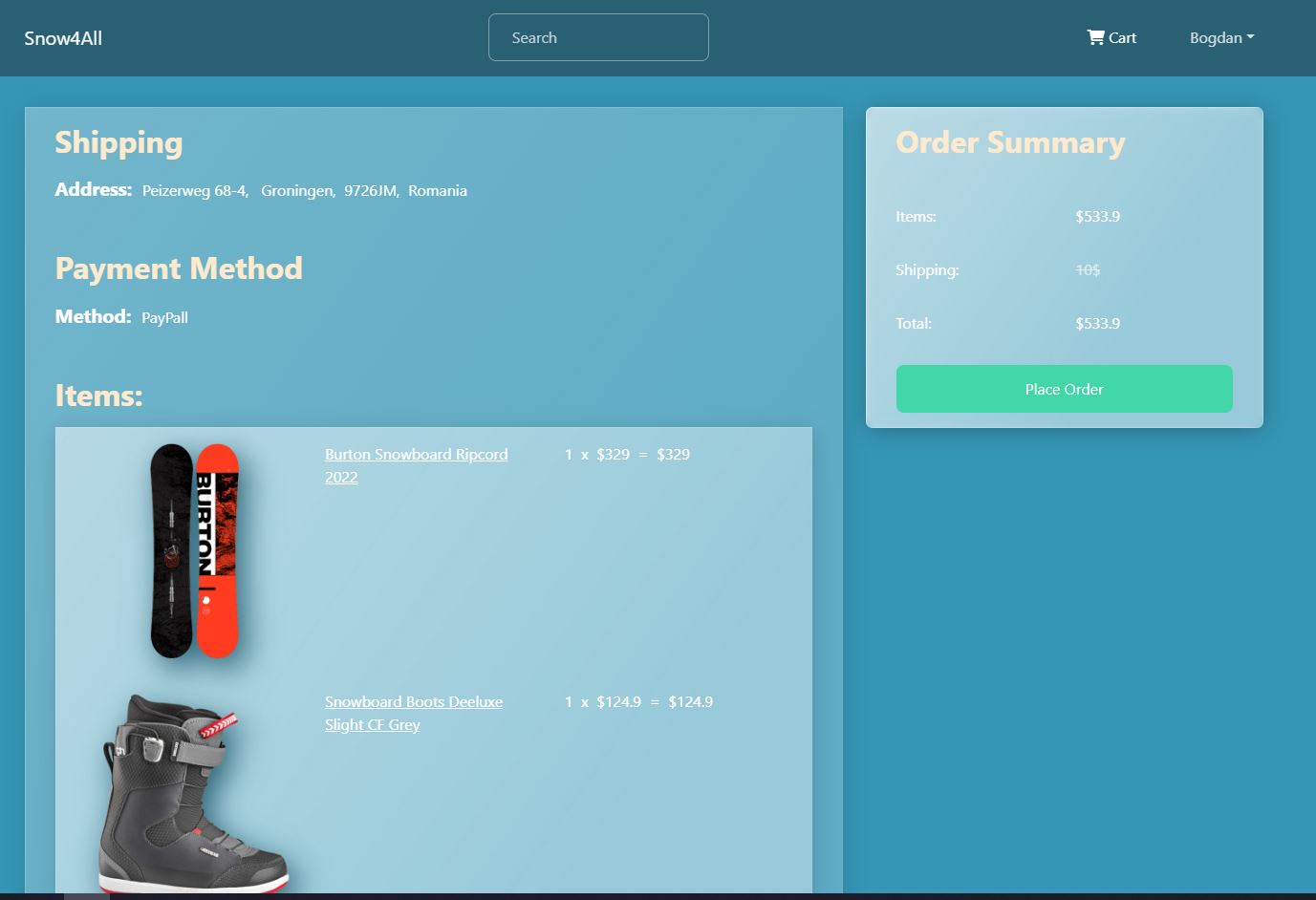Click the Shipping section heading
Image resolution: width=1316 pixels, height=900 pixels.
pos(119,143)
